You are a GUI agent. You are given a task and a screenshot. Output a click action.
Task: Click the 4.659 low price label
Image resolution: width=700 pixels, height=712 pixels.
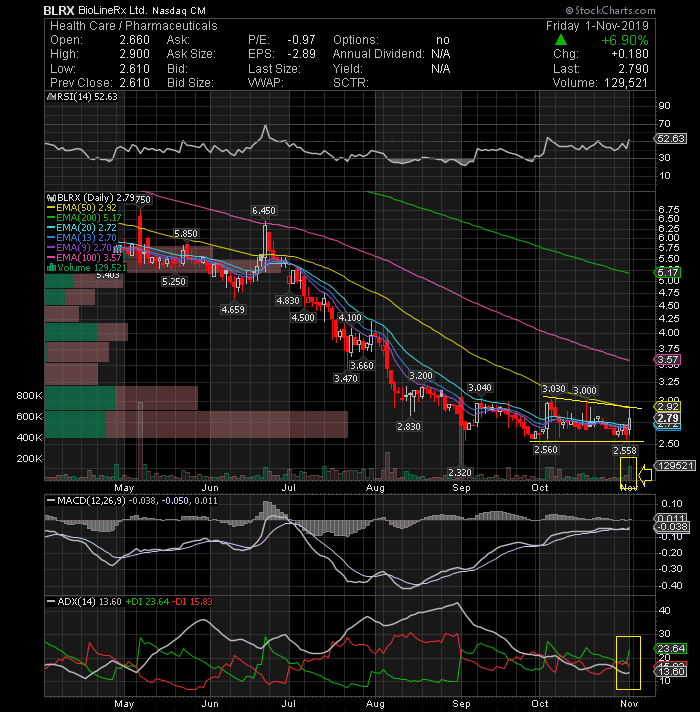point(233,310)
